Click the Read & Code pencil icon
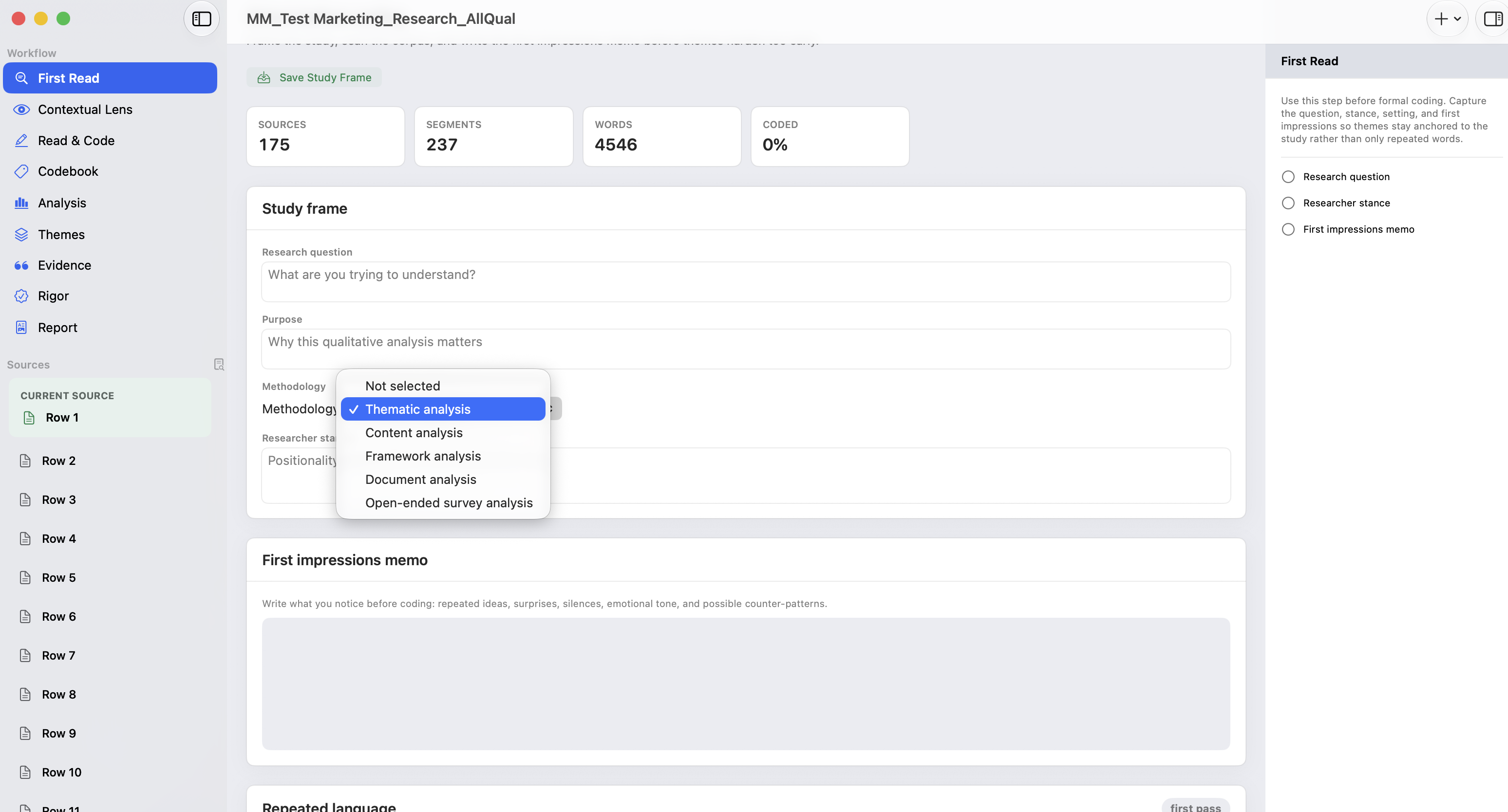Viewport: 1508px width, 812px height. 21,140
